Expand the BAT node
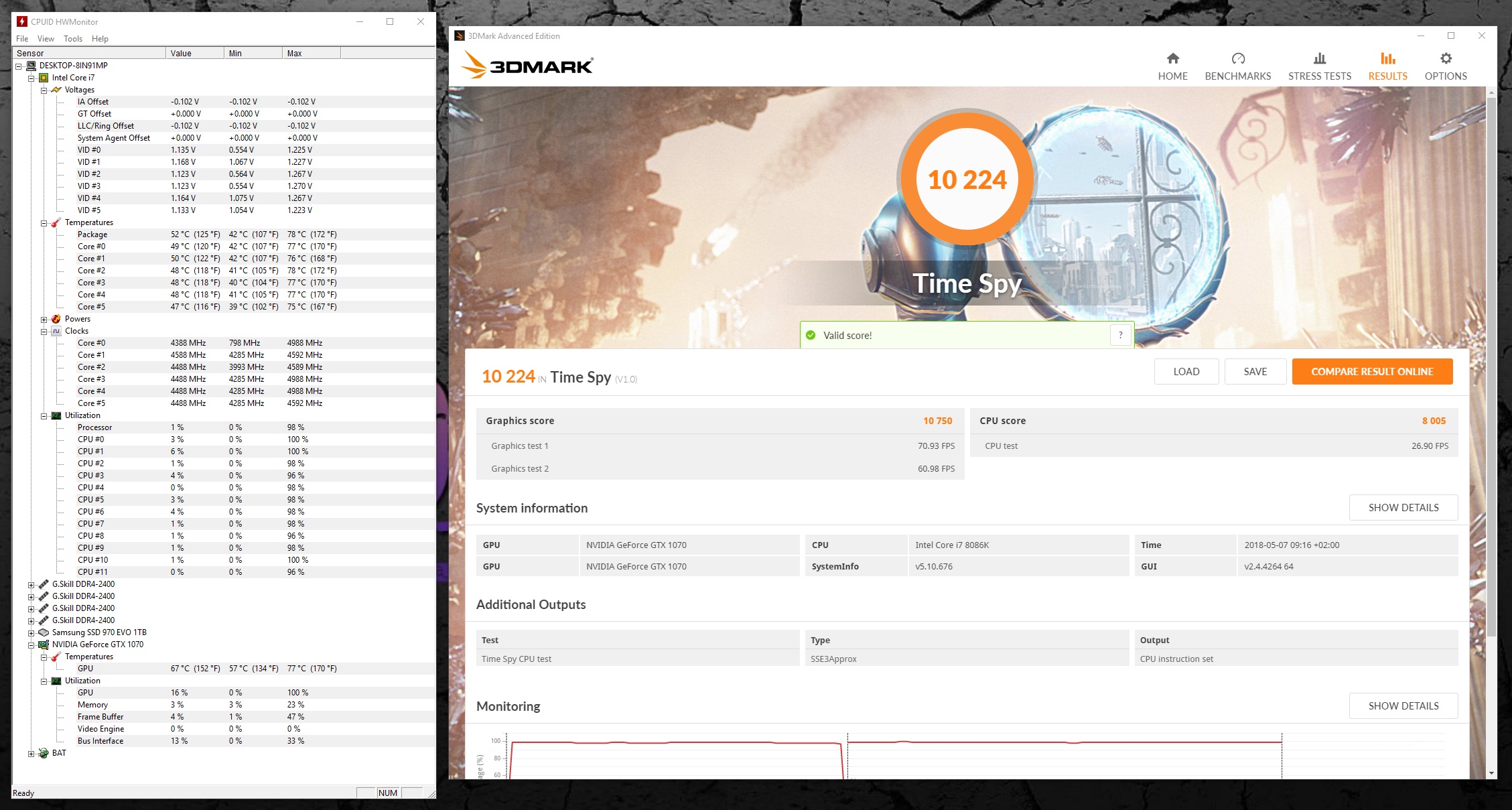Viewport: 1512px width, 810px height. point(31,753)
